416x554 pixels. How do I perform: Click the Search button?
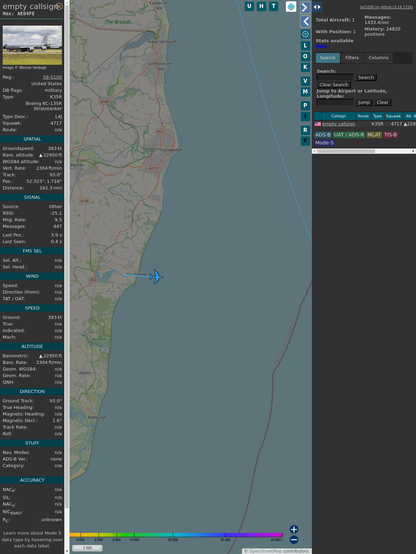(366, 77)
